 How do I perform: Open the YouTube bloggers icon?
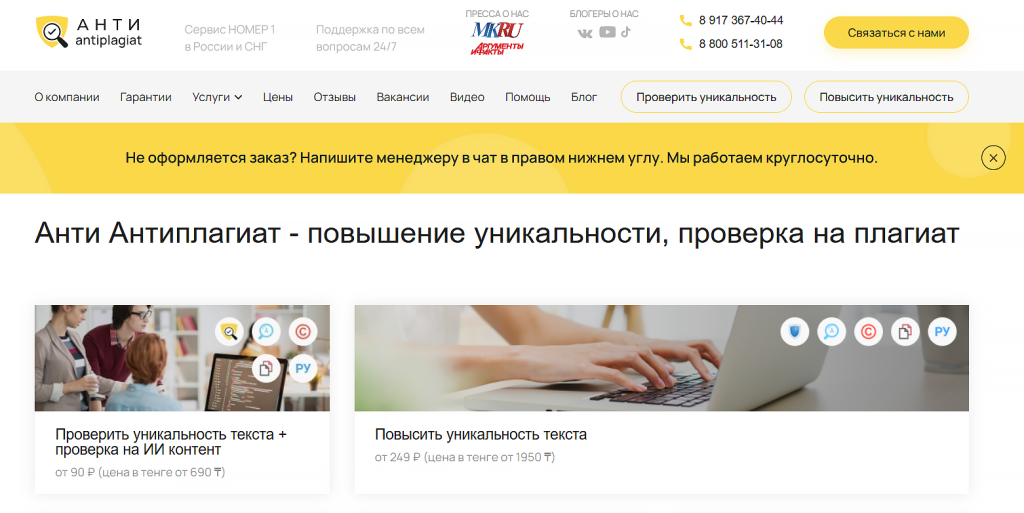tap(607, 32)
